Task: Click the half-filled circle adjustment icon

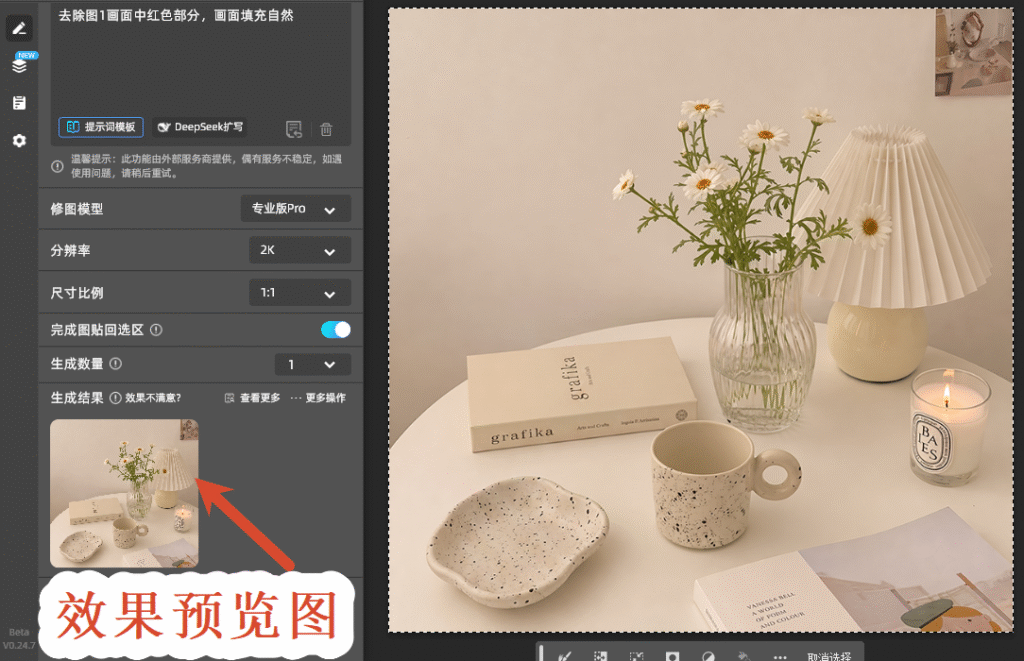Action: [x=708, y=656]
